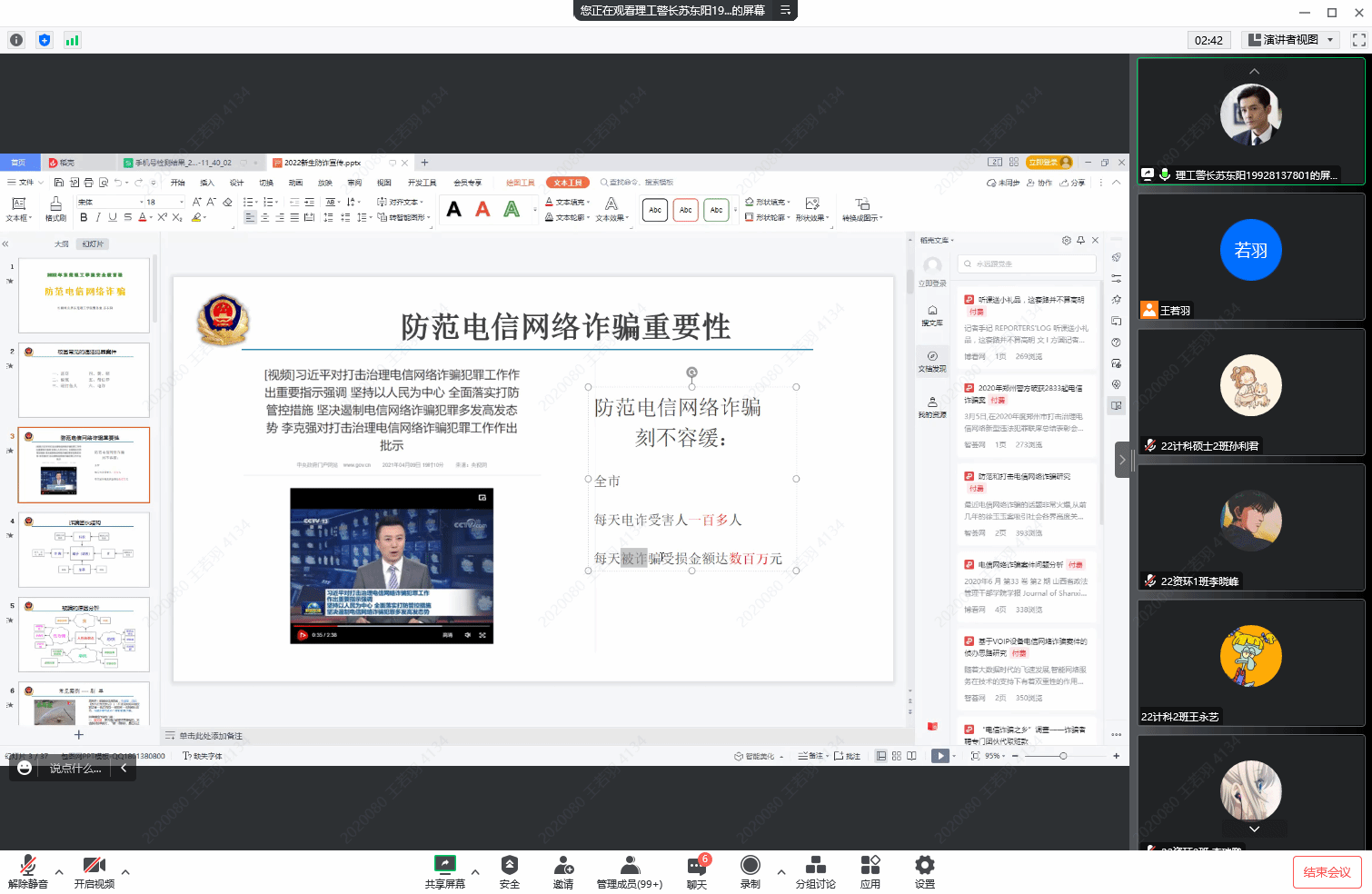
Task: Open the meeting info icon
Action: pos(16,40)
